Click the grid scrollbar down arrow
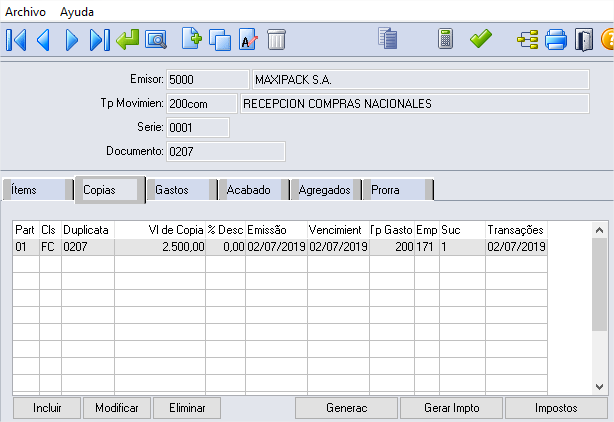This screenshot has height=422, width=614. (599, 387)
